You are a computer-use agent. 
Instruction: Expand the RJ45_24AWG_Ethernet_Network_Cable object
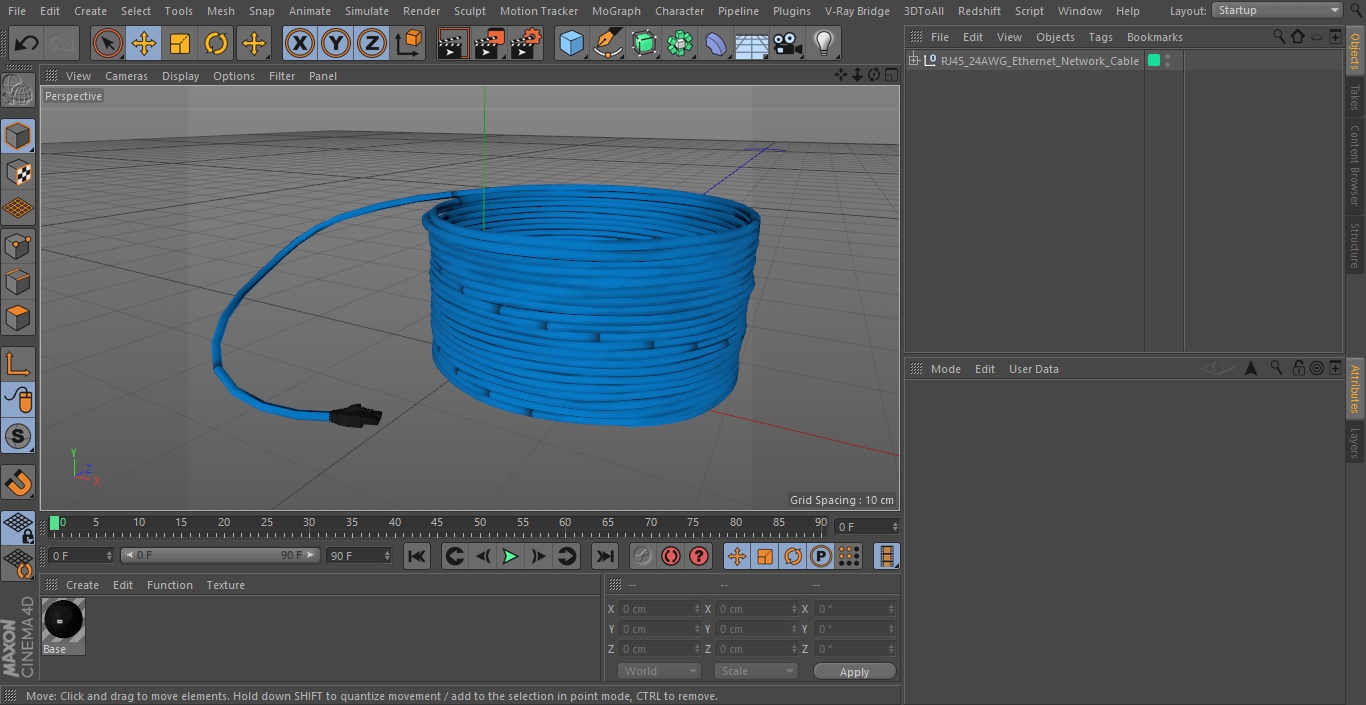tap(913, 61)
